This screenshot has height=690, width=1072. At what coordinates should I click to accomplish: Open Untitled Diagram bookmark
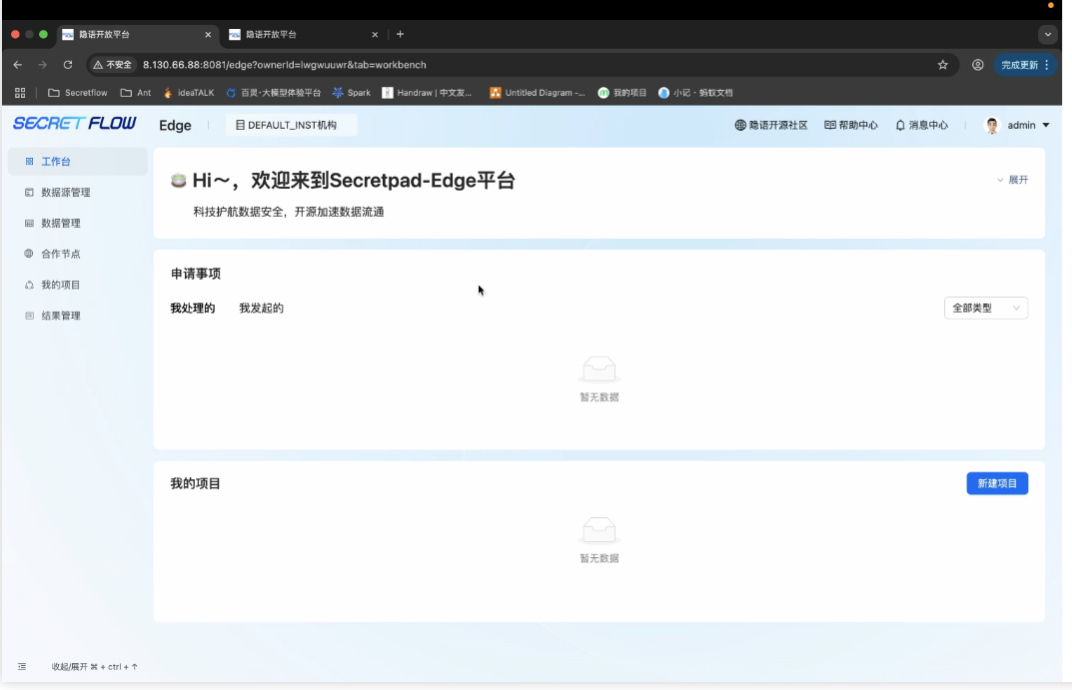point(537,93)
